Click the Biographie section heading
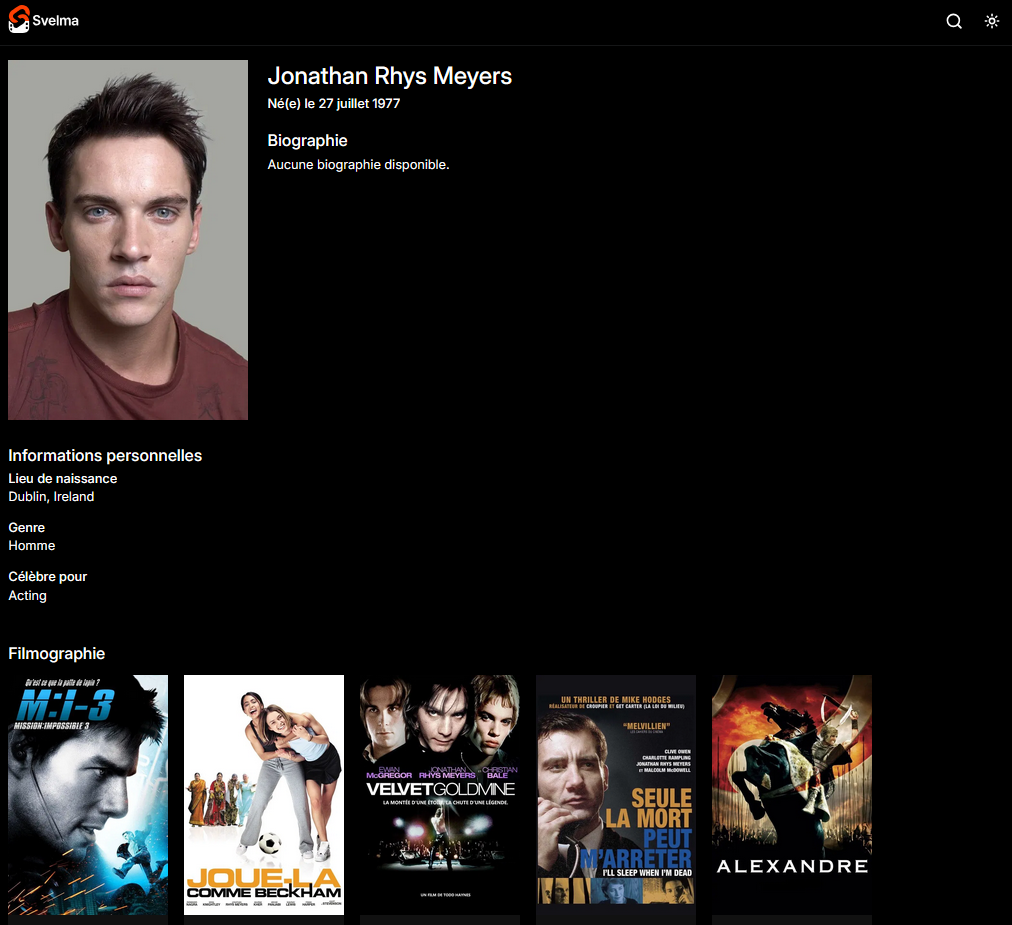Screen dimensions: 1012x925 [x=307, y=140]
